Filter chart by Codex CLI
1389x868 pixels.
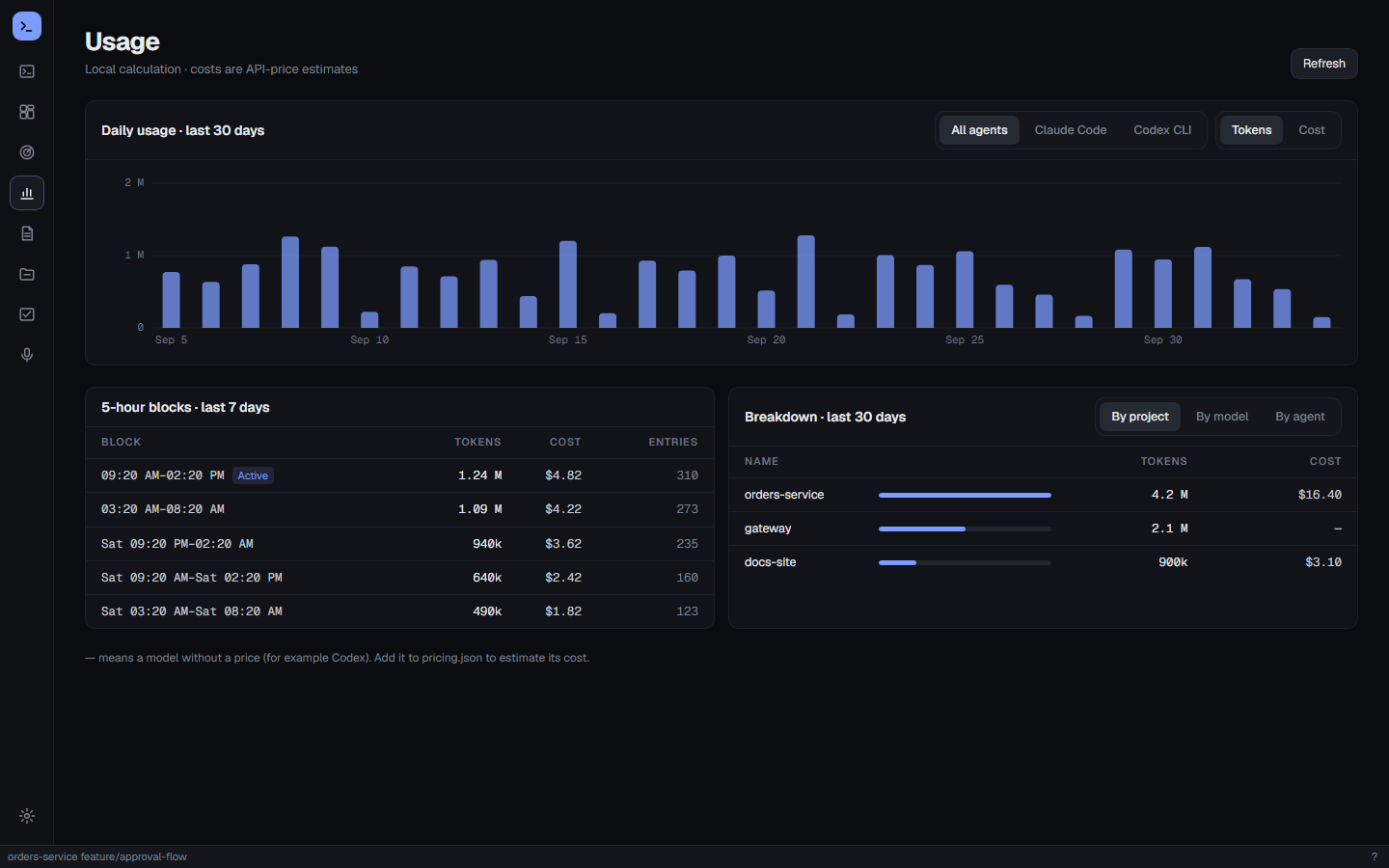click(x=1162, y=130)
